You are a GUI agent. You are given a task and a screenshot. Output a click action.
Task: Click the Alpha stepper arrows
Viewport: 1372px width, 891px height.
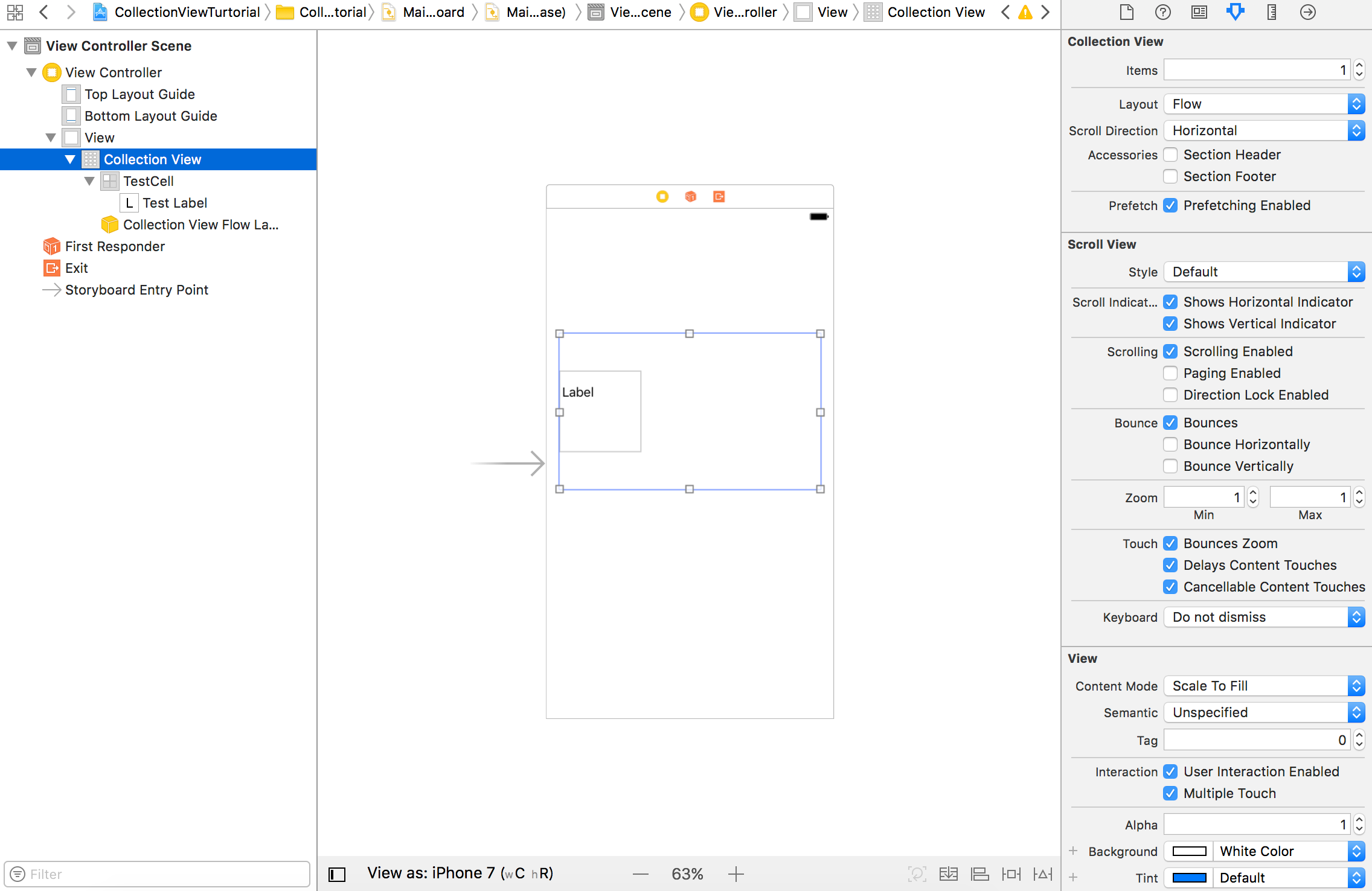pos(1359,825)
